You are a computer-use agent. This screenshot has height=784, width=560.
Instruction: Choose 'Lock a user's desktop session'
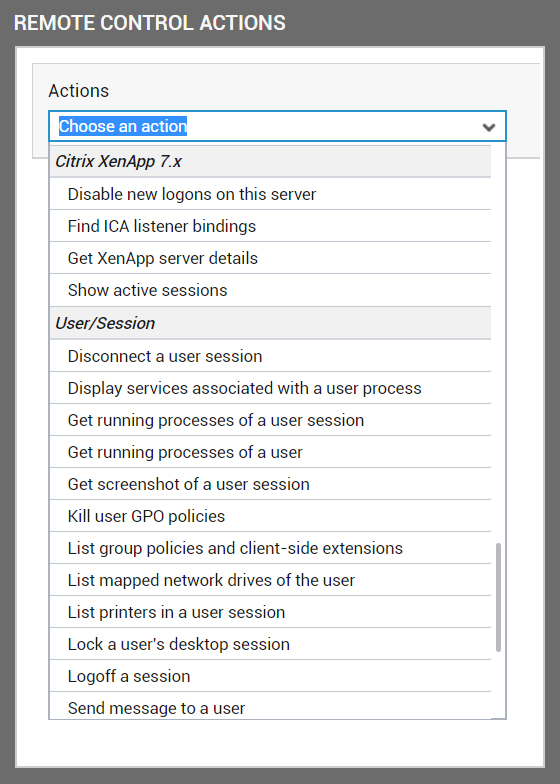click(270, 644)
